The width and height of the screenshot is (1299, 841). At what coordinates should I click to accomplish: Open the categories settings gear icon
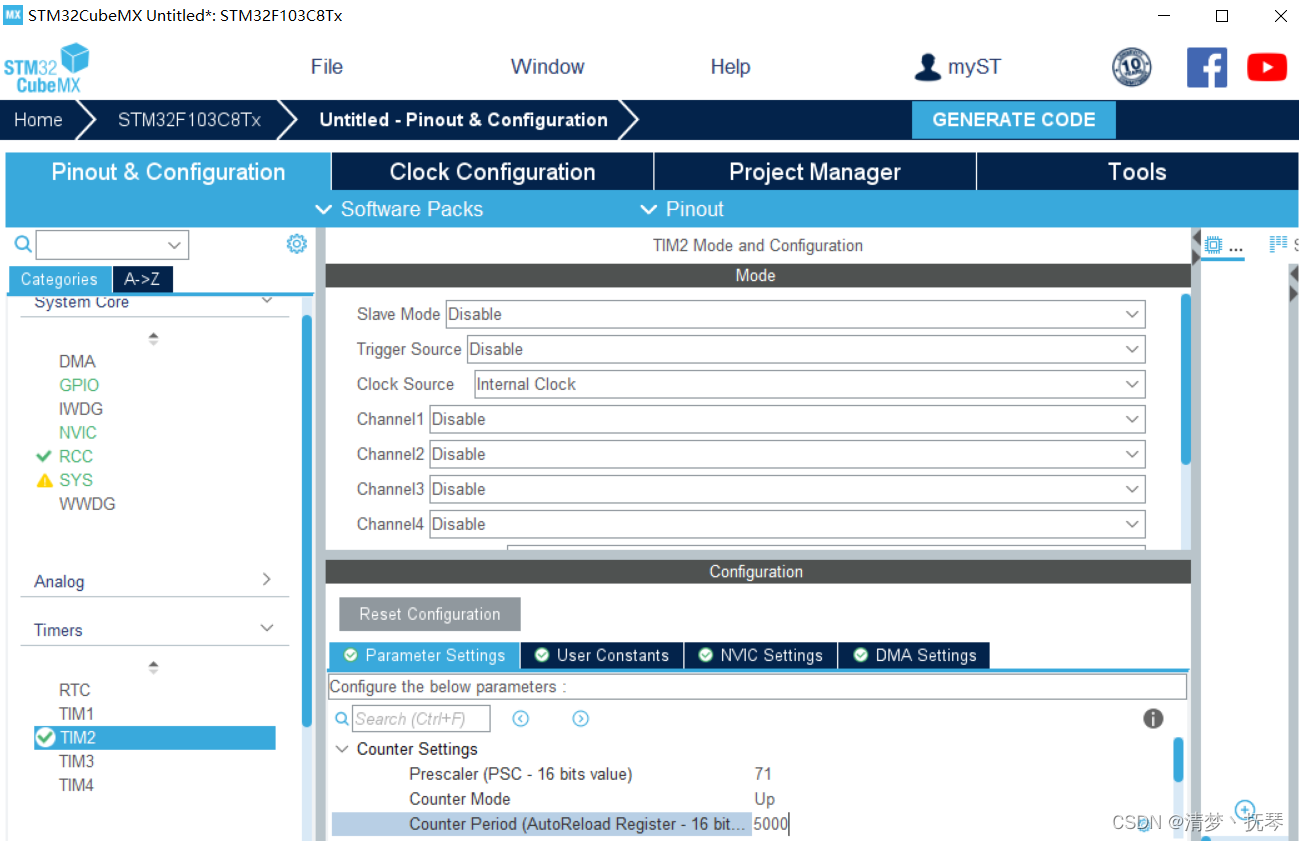(297, 244)
